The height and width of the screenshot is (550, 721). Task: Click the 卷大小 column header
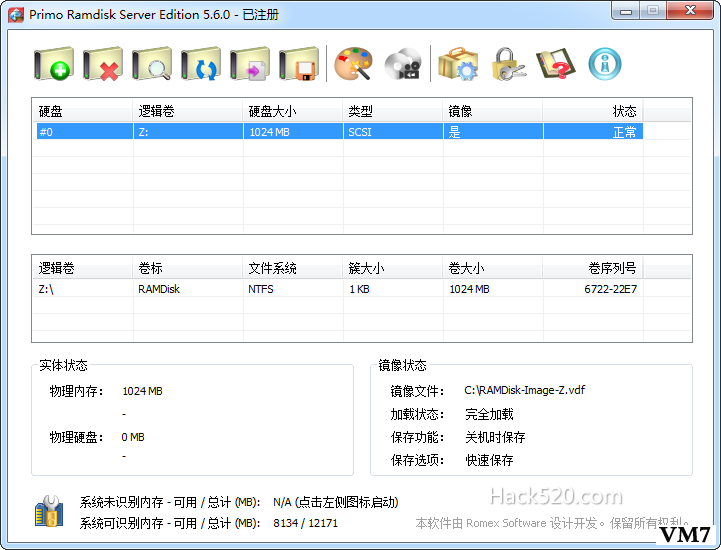[492, 268]
